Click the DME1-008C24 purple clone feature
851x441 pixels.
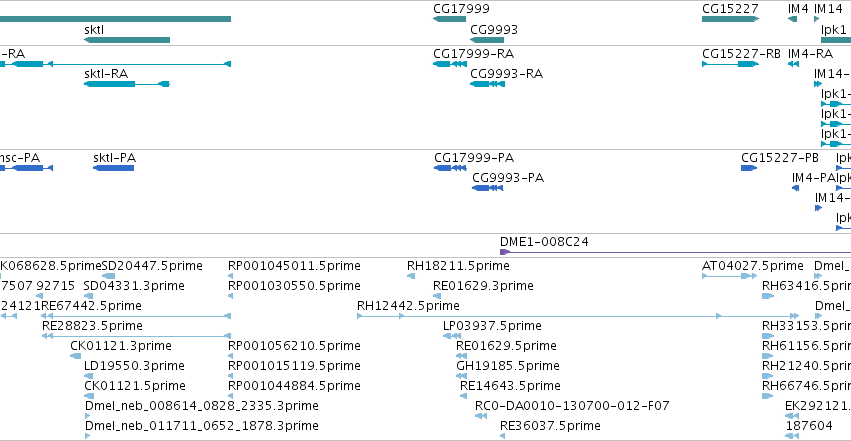tap(675, 252)
